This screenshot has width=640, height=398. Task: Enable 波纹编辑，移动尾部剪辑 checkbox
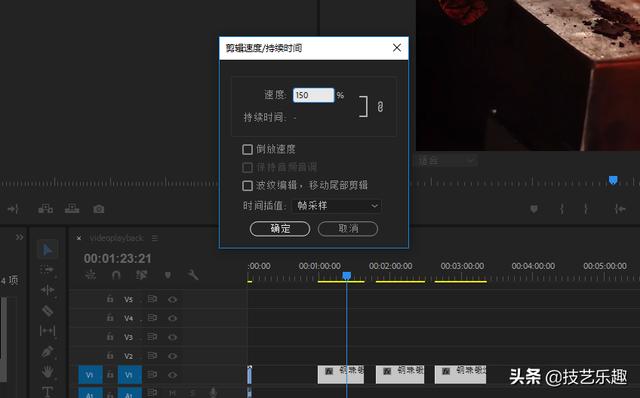click(247, 186)
